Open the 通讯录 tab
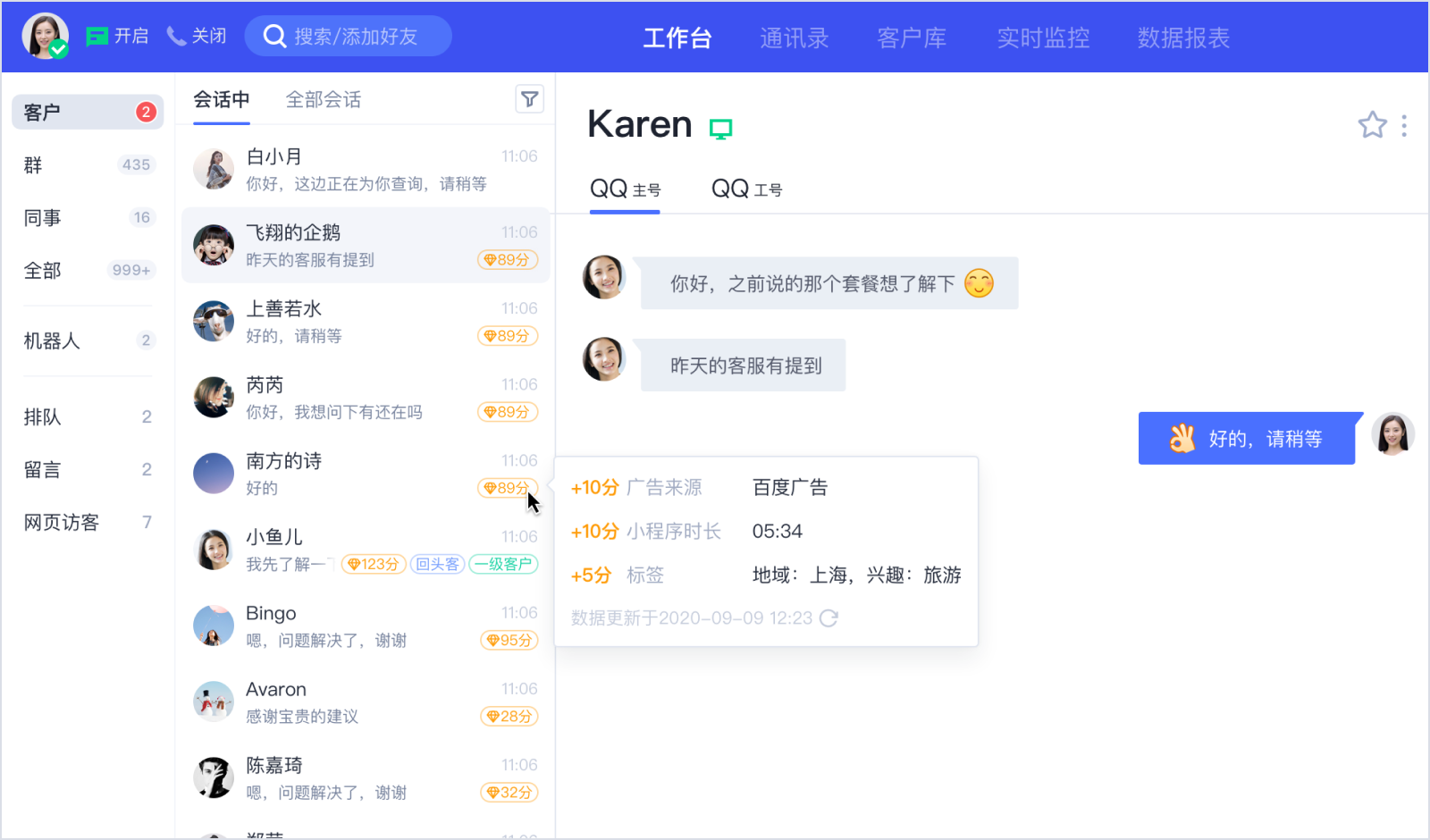This screenshot has height=840, width=1430. (795, 38)
